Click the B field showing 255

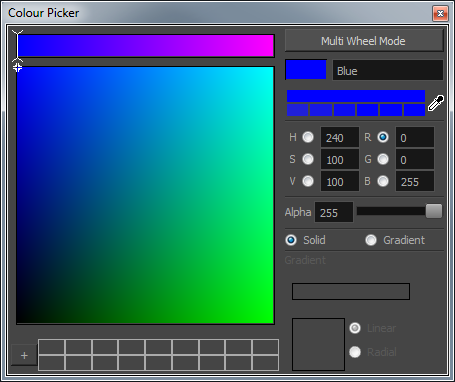pyautogui.click(x=415, y=181)
